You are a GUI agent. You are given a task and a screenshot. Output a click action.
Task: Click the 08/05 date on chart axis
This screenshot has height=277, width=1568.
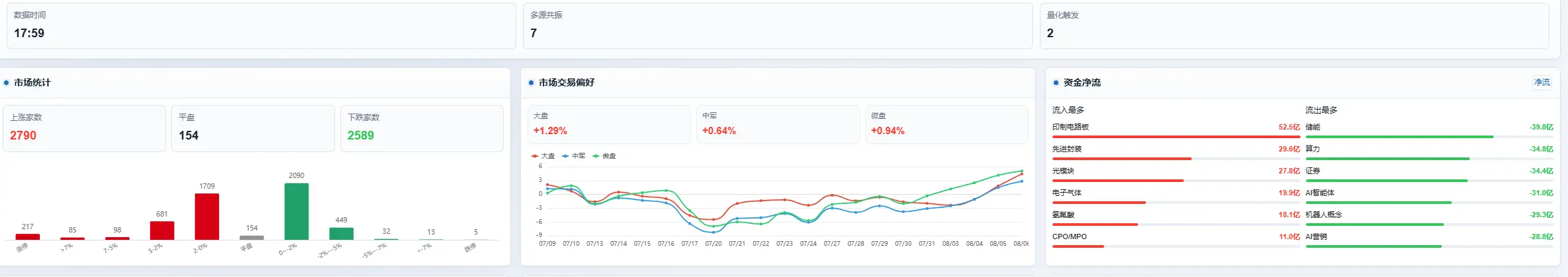click(997, 244)
